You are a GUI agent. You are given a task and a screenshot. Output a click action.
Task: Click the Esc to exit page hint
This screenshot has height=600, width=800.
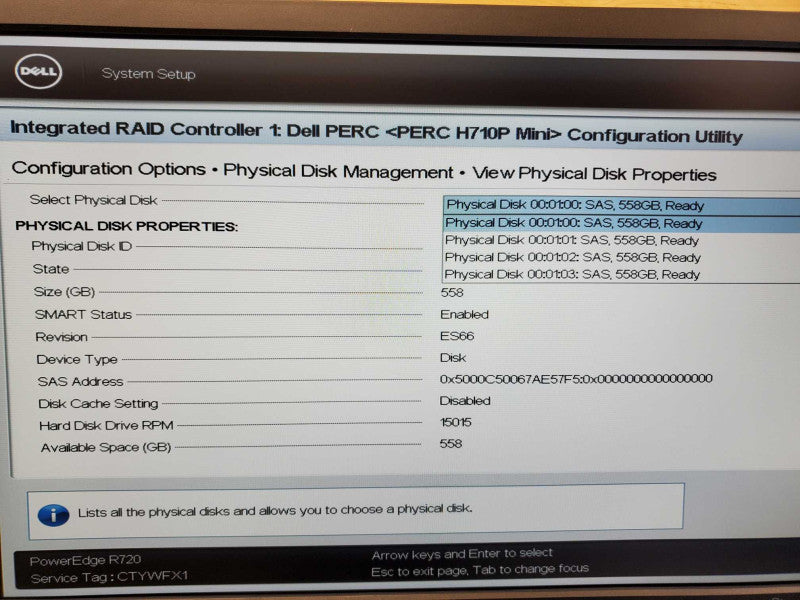tap(480, 570)
